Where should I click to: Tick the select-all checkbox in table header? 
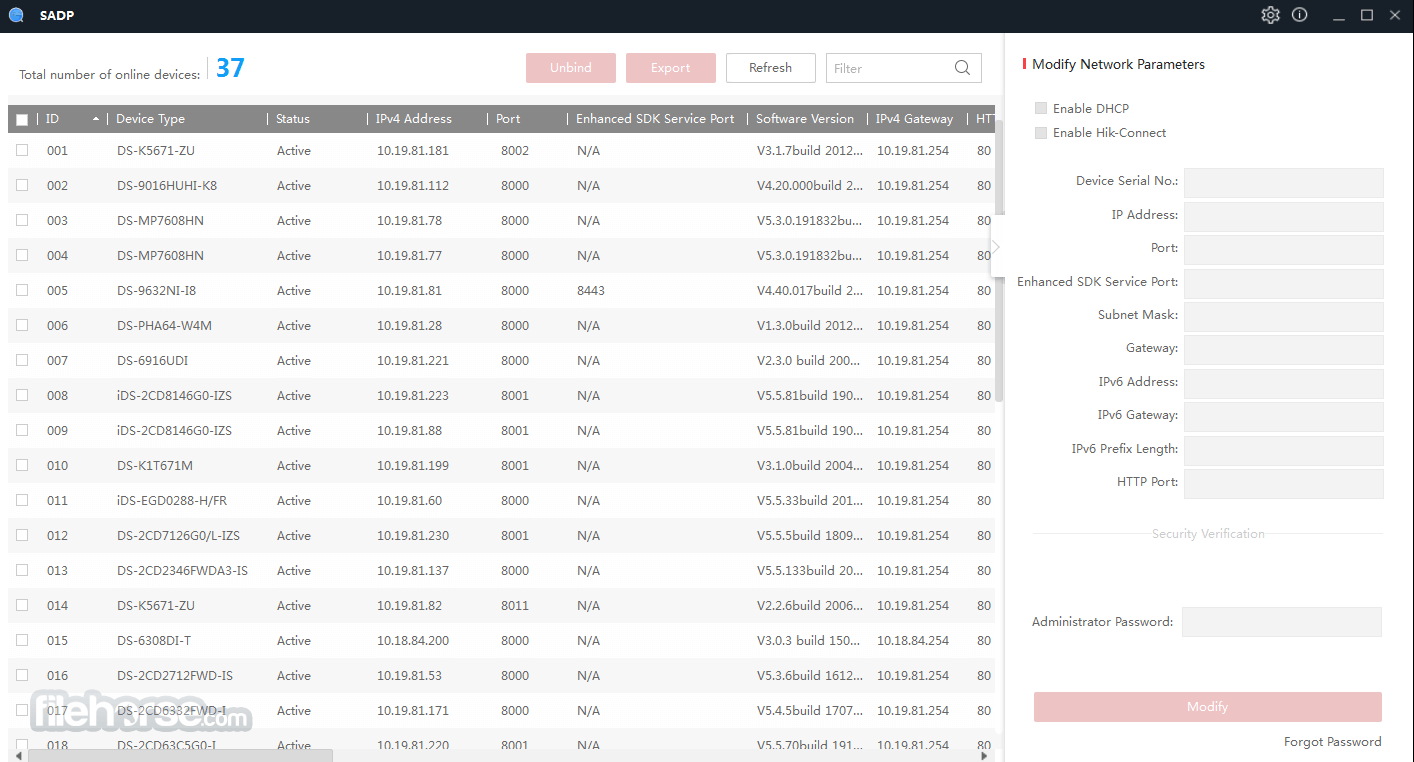click(x=22, y=120)
